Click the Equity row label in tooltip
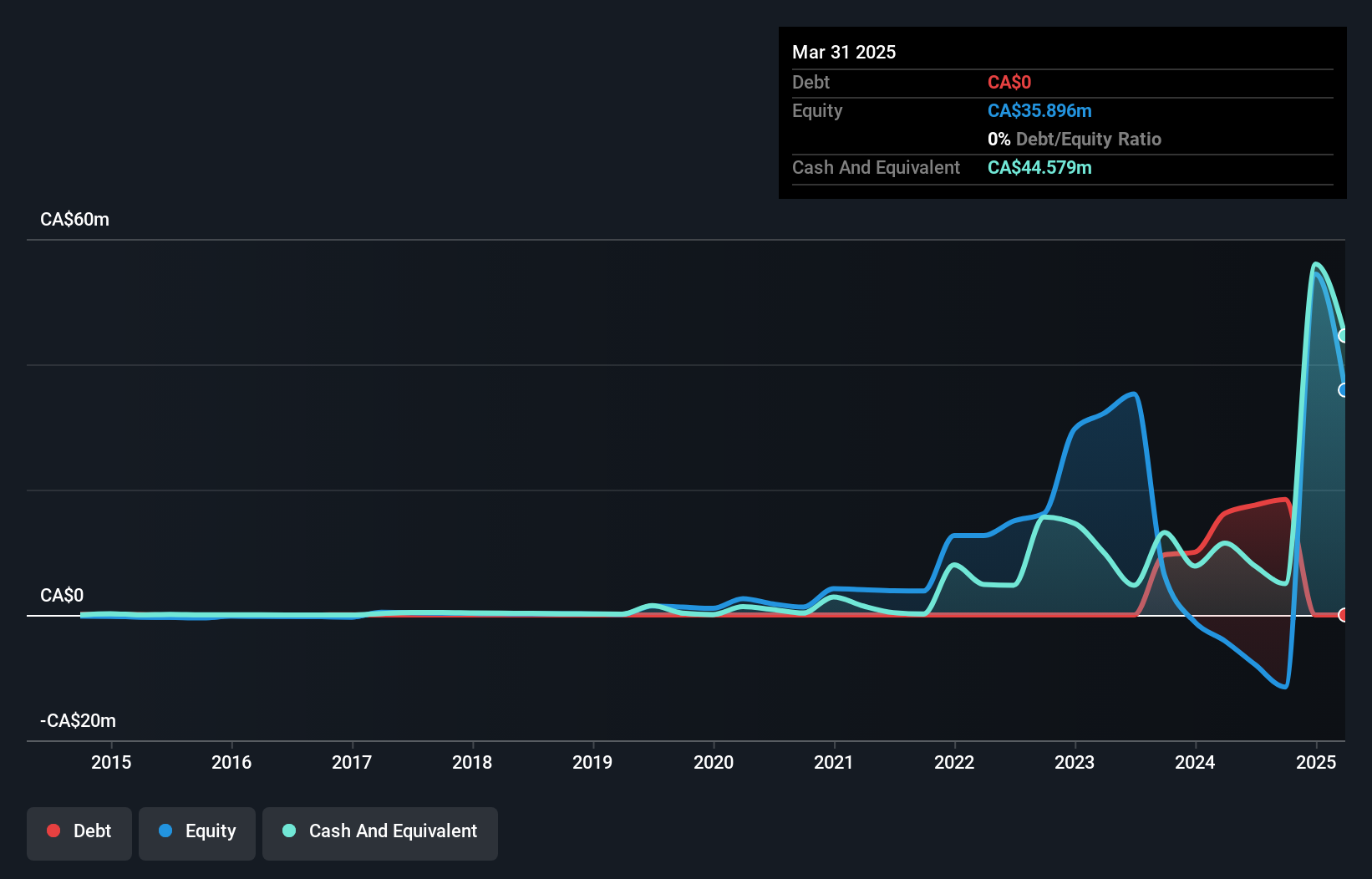The width and height of the screenshot is (1372, 879). pos(817,111)
